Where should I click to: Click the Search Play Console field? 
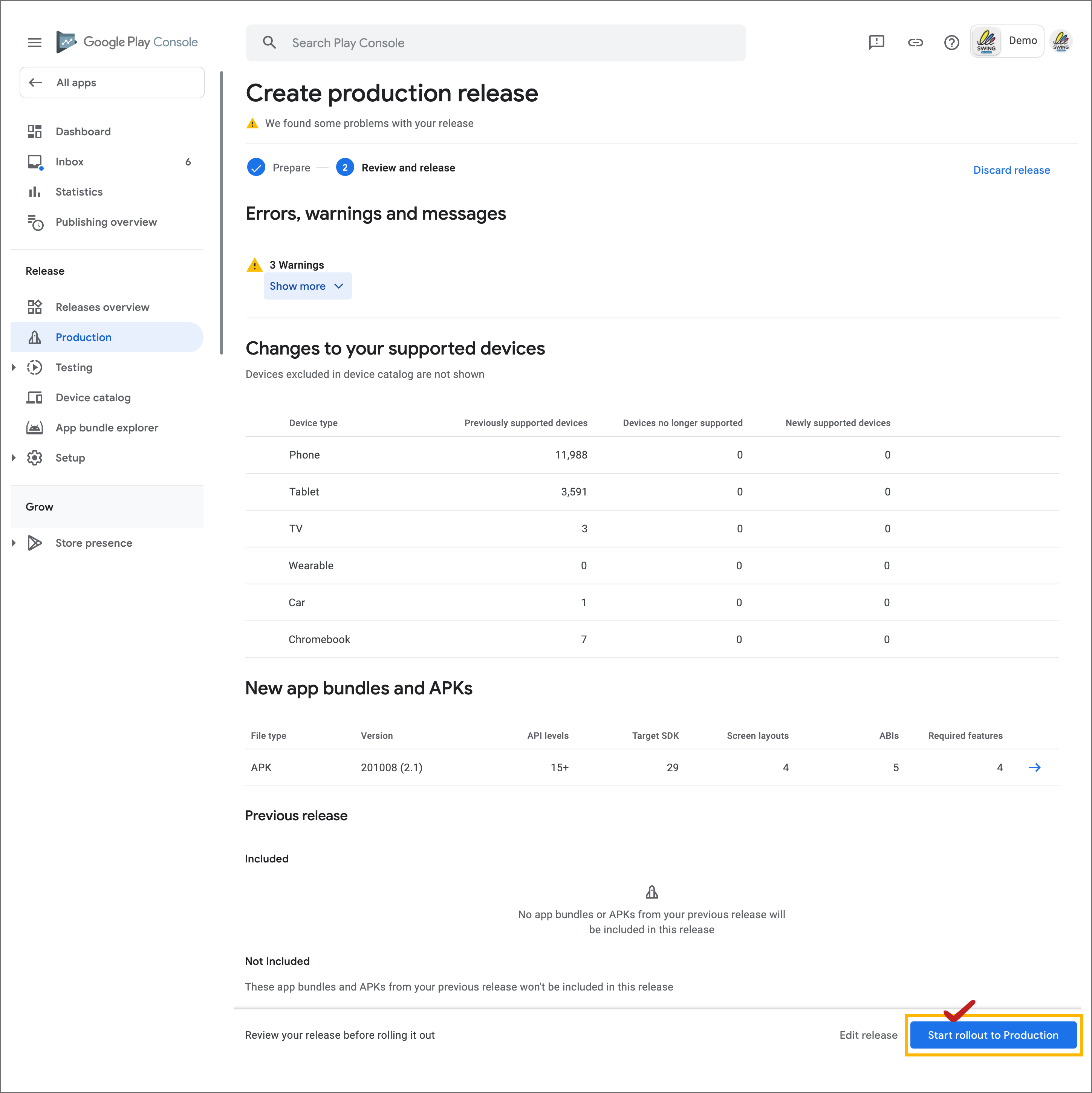495,43
